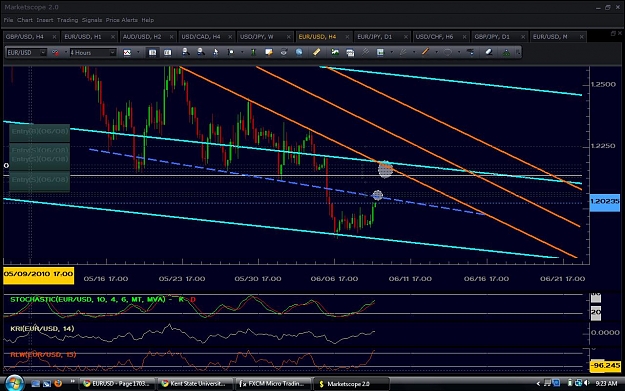Select the eraser tool

tap(489, 52)
